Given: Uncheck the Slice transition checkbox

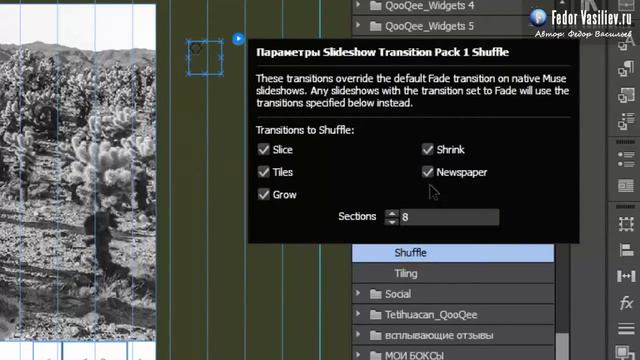Looking at the screenshot, I should (264, 149).
